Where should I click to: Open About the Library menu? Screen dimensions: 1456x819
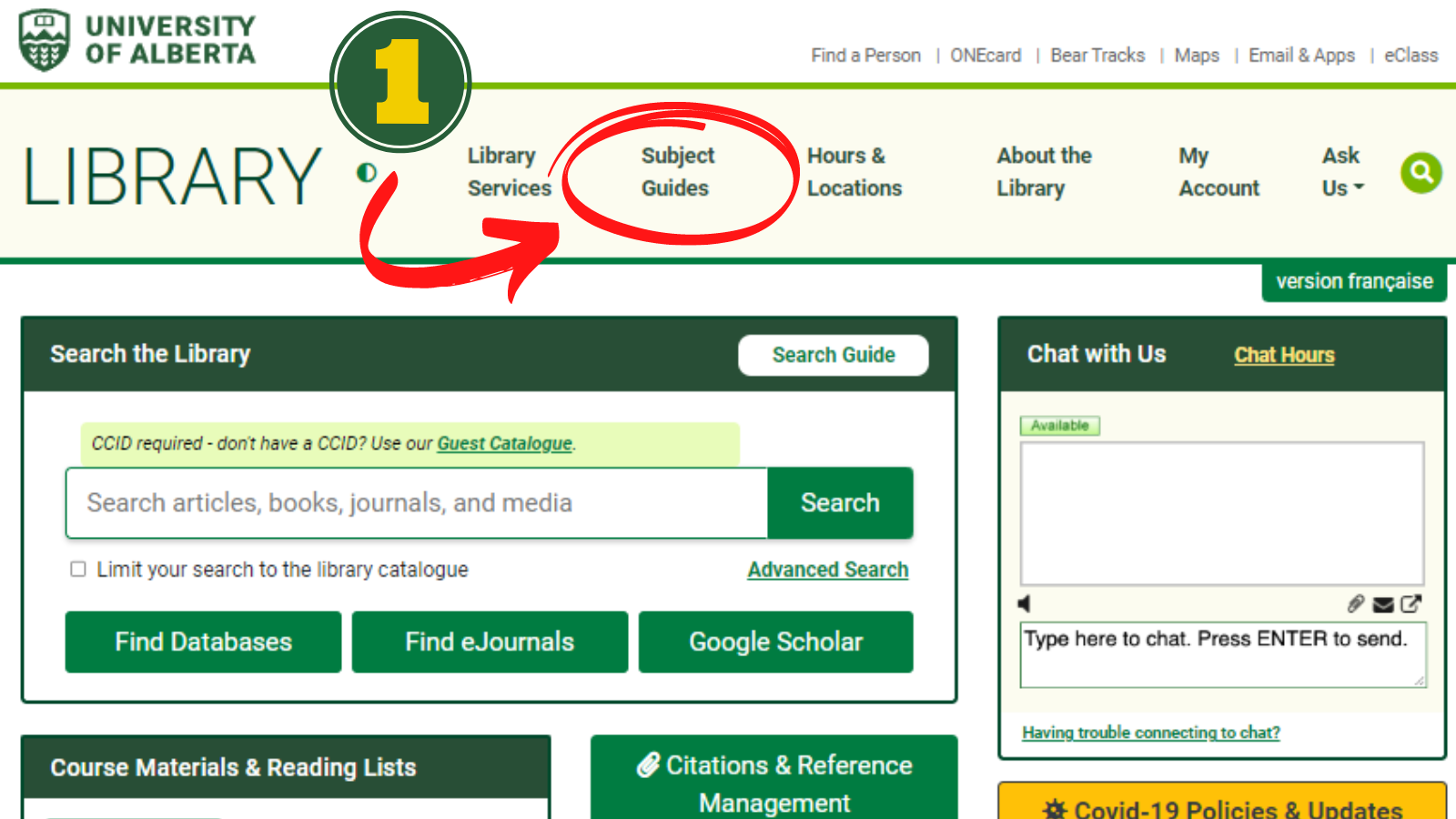tap(1044, 172)
